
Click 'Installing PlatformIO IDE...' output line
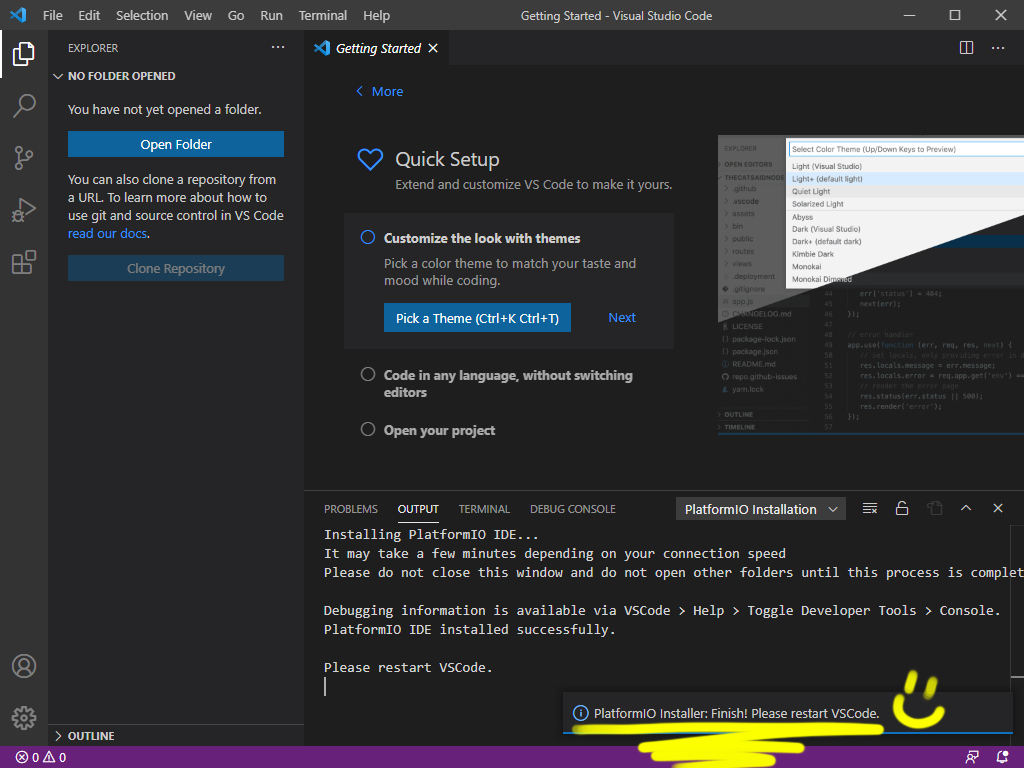click(x=431, y=534)
